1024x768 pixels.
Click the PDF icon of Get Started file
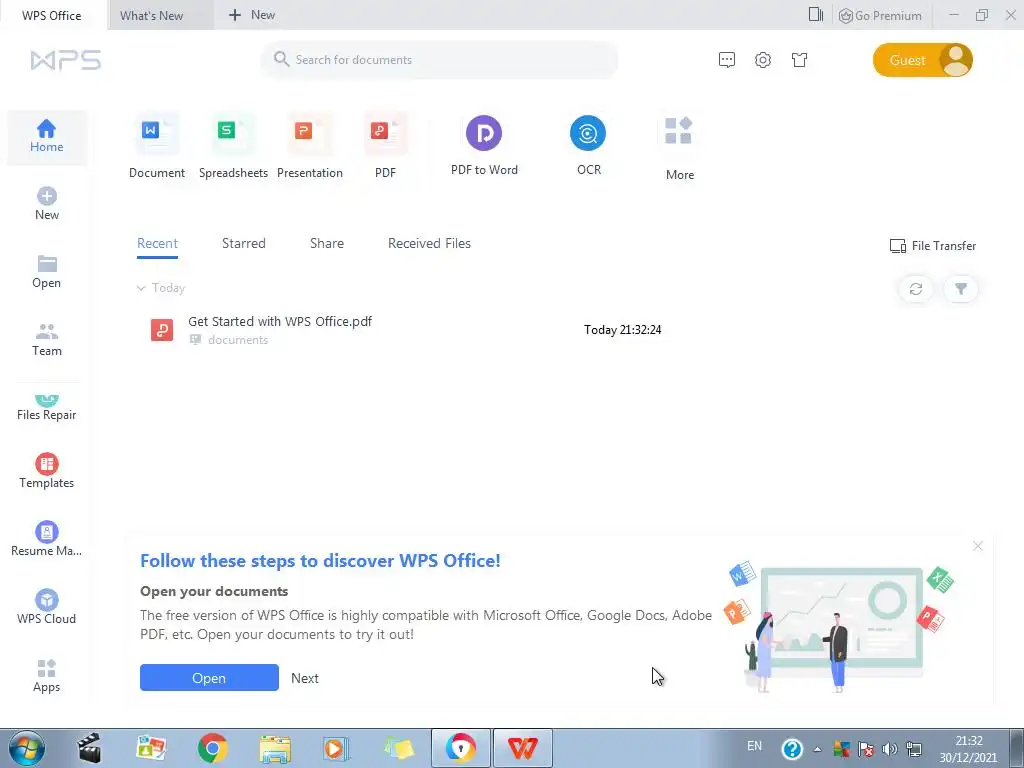pos(162,330)
